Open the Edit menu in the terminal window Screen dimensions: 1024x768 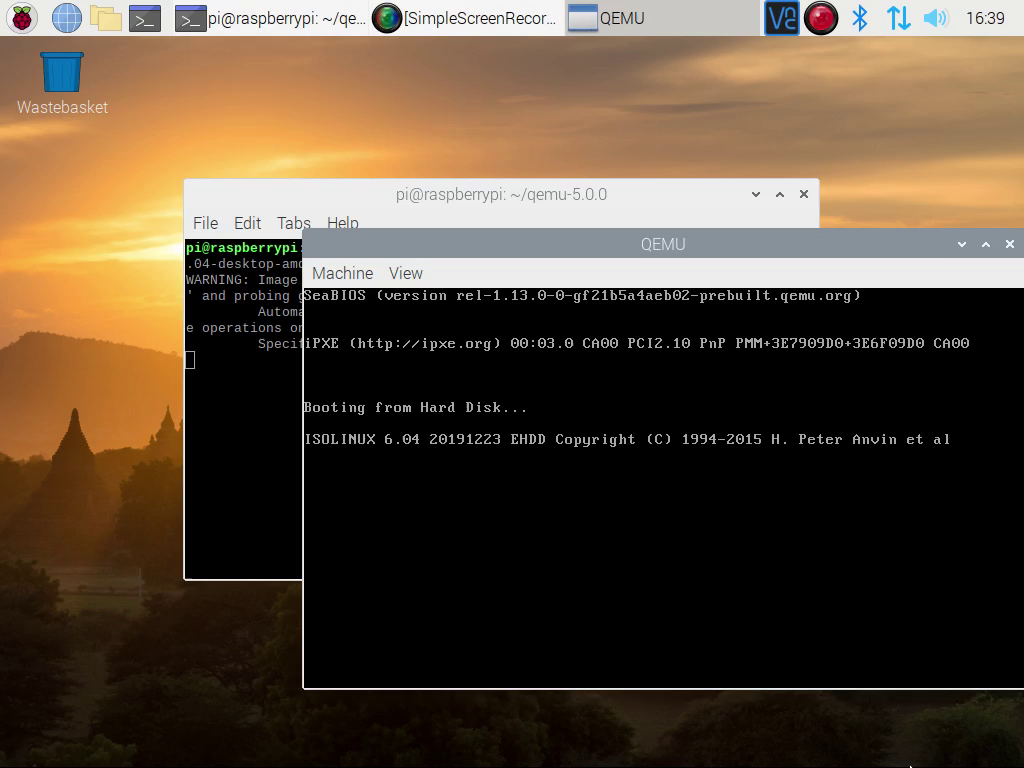pos(248,223)
